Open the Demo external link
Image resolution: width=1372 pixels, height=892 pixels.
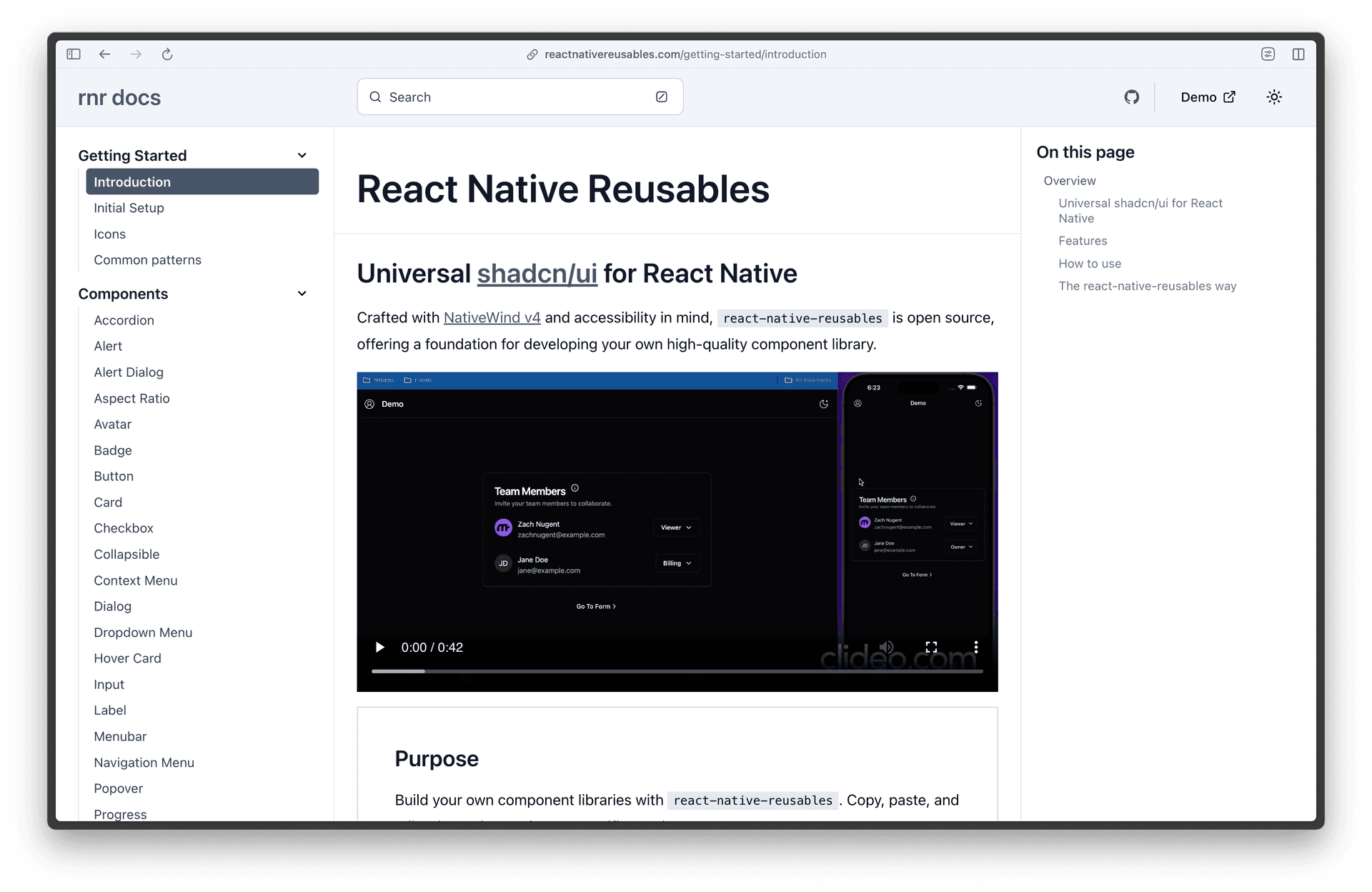1208,97
